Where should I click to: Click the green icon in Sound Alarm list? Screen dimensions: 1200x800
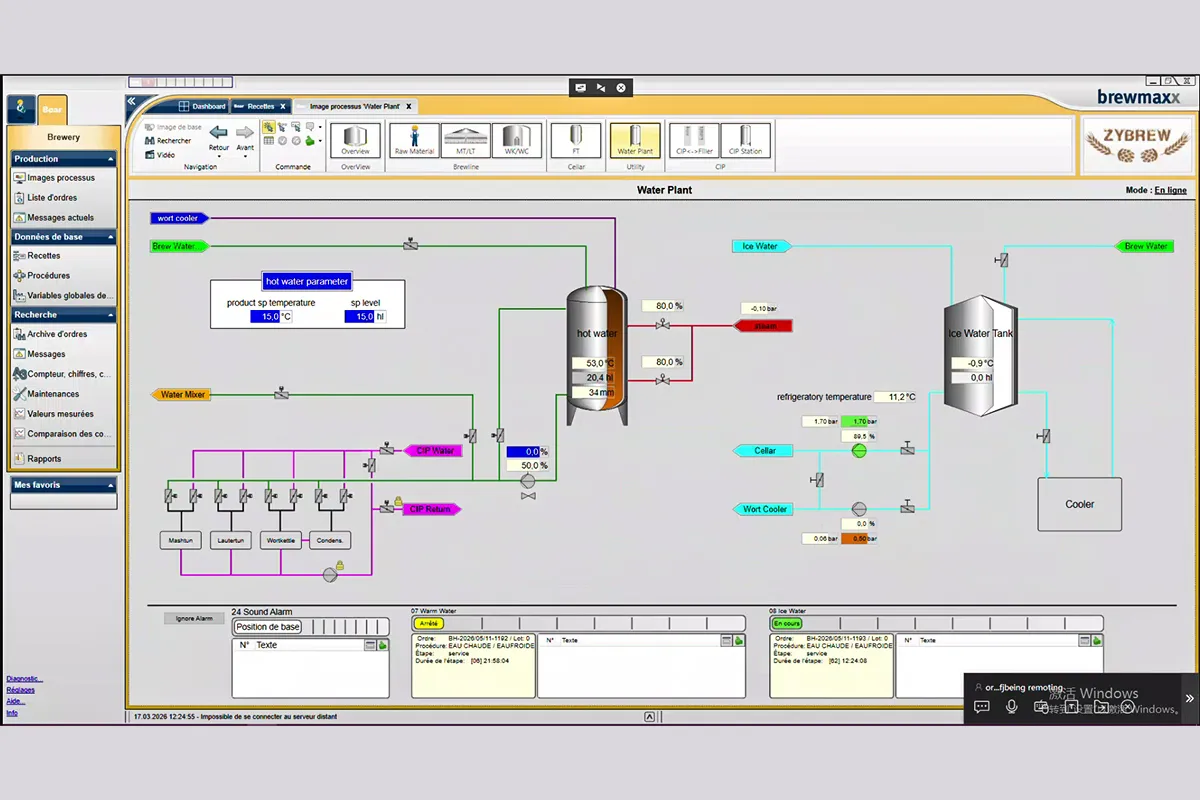coord(382,646)
